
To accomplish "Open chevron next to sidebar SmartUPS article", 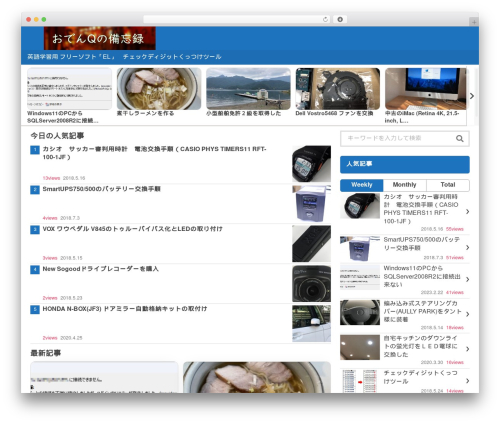I will pyautogui.click(x=468, y=247).
